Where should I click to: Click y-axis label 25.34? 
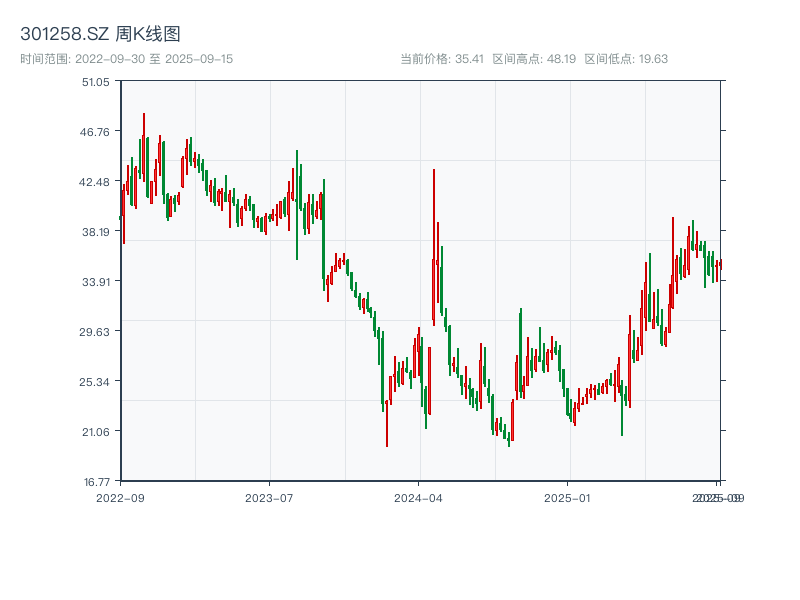[94, 382]
